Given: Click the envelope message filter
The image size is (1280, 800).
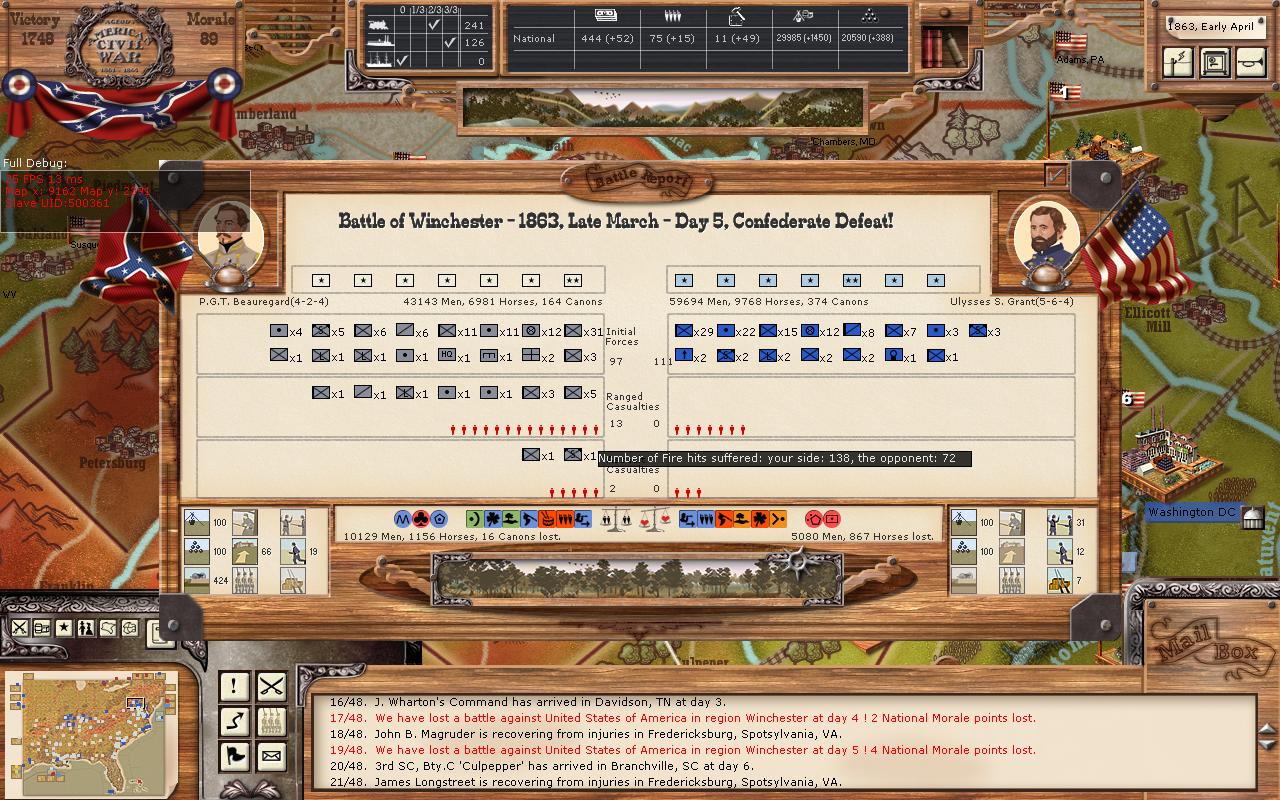Looking at the screenshot, I should coord(272,756).
